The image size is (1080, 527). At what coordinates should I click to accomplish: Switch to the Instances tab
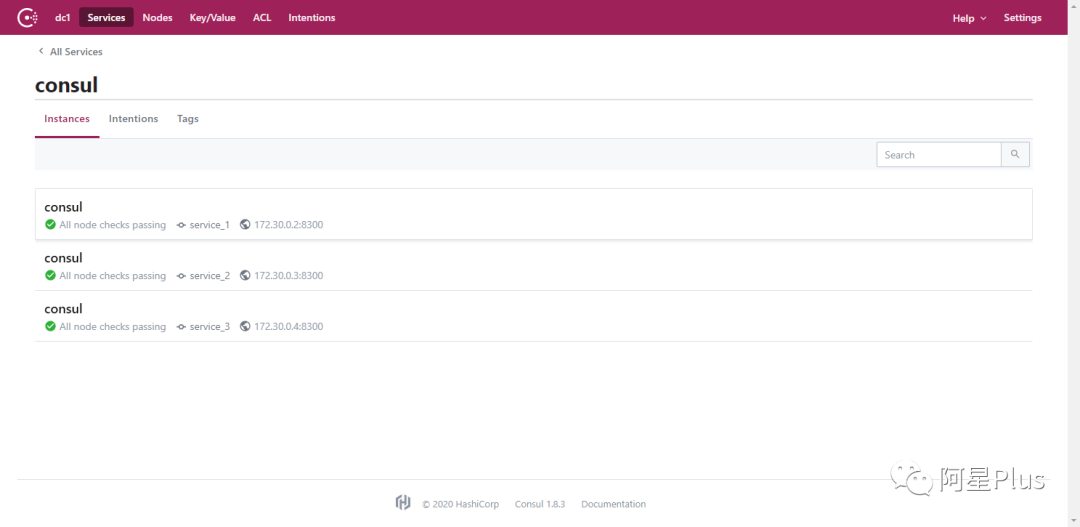[67, 118]
